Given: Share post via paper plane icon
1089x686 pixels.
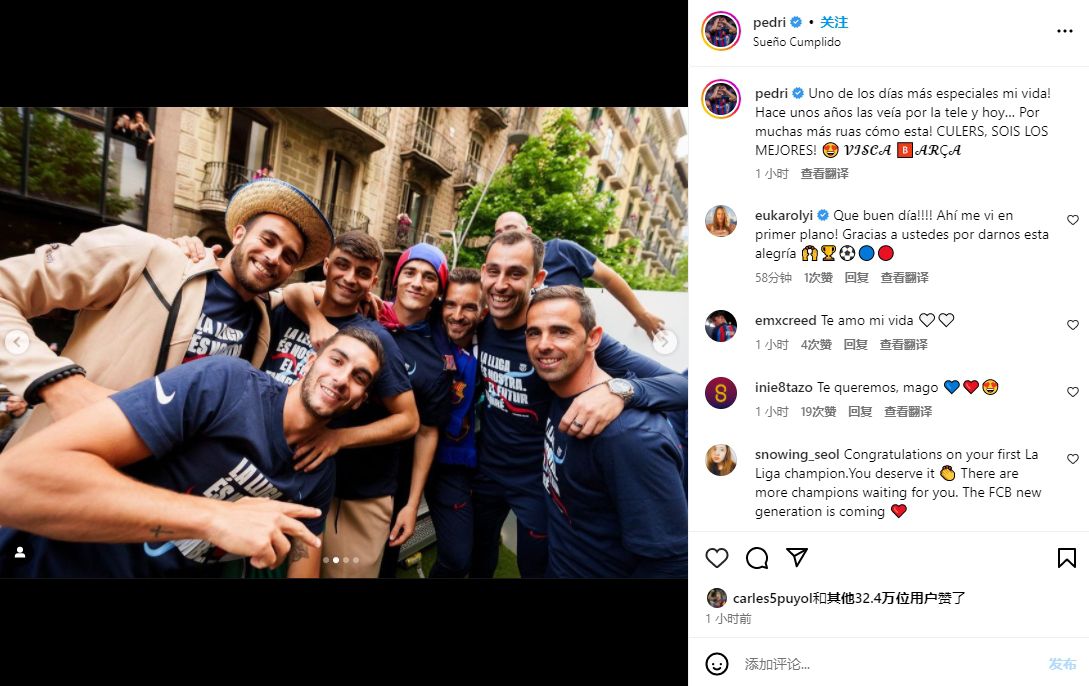Looking at the screenshot, I should tap(797, 557).
